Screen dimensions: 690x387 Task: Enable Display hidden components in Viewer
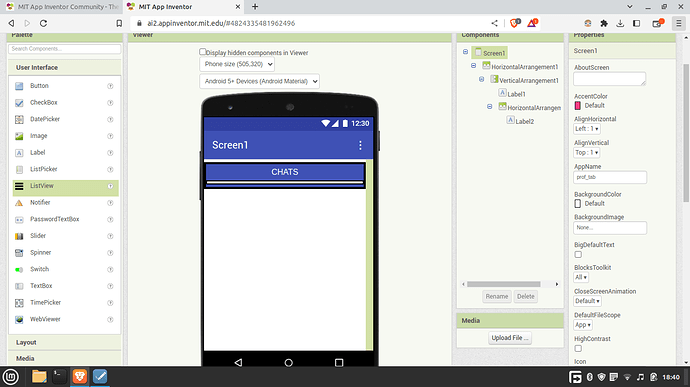(x=202, y=52)
